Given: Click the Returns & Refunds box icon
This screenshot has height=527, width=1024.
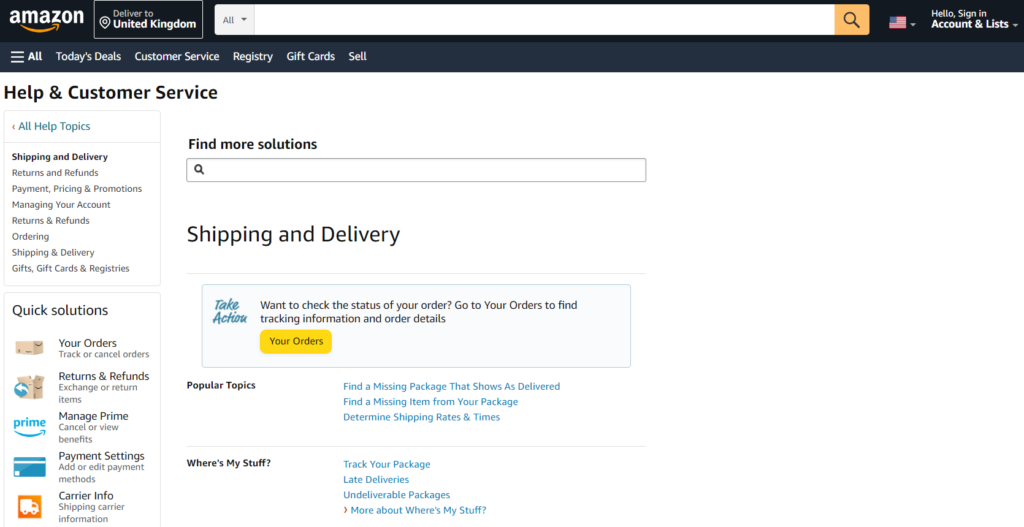Looking at the screenshot, I should pos(29,387).
